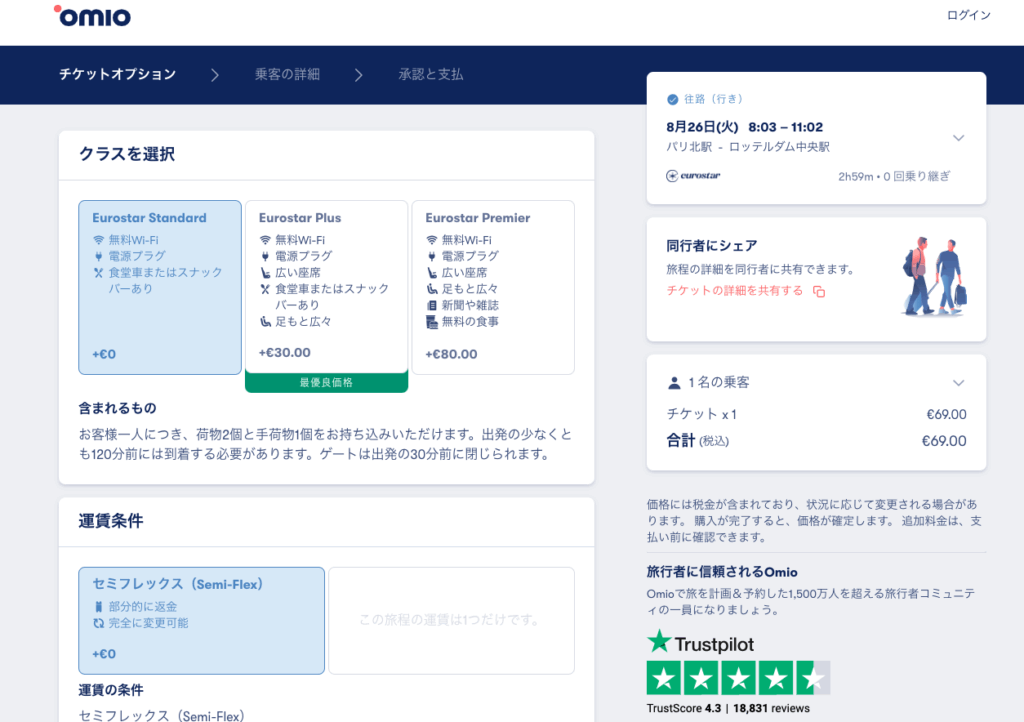Select the Eurostar Premier class

click(x=493, y=287)
